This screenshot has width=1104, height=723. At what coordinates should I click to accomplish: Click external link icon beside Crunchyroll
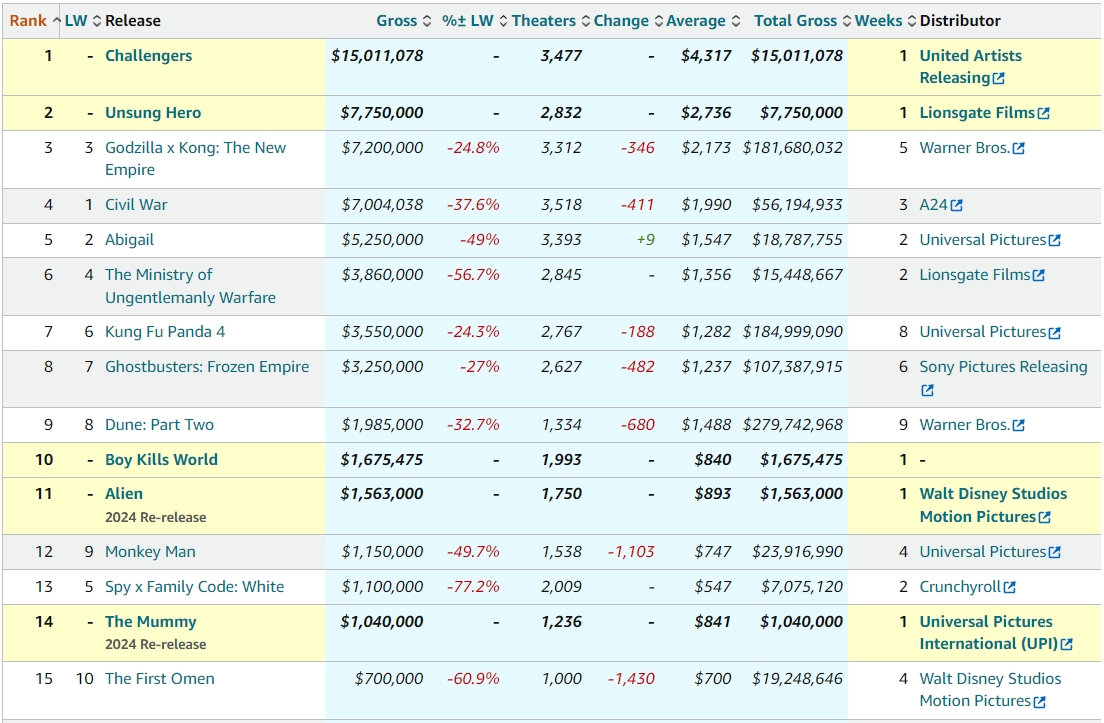[x=1010, y=588]
